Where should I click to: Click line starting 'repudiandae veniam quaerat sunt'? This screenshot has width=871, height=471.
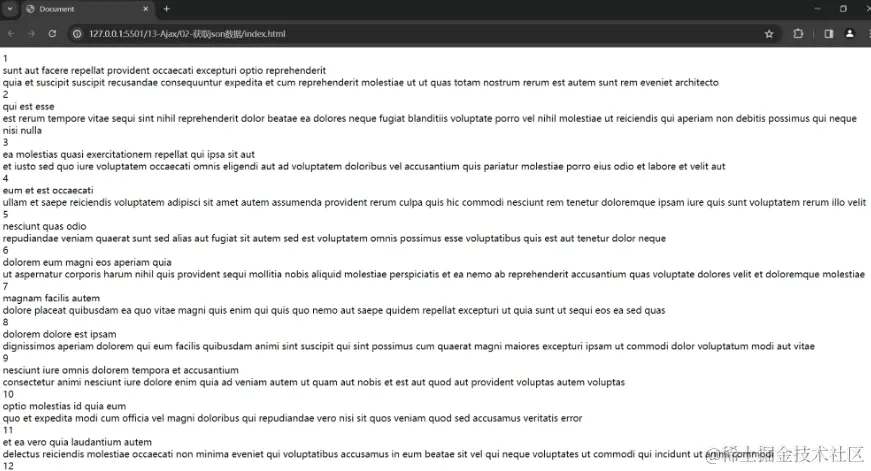(x=334, y=239)
